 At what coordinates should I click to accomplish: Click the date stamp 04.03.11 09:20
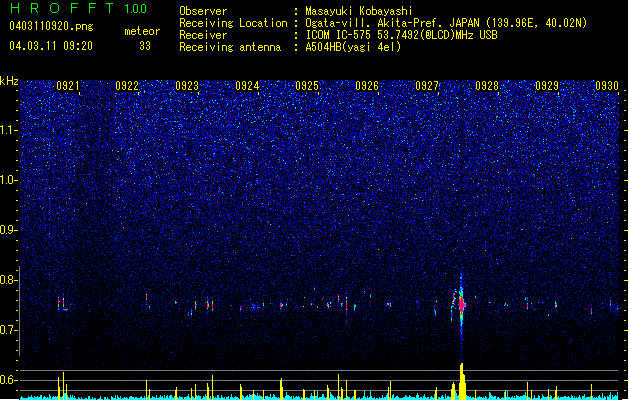pos(51,46)
